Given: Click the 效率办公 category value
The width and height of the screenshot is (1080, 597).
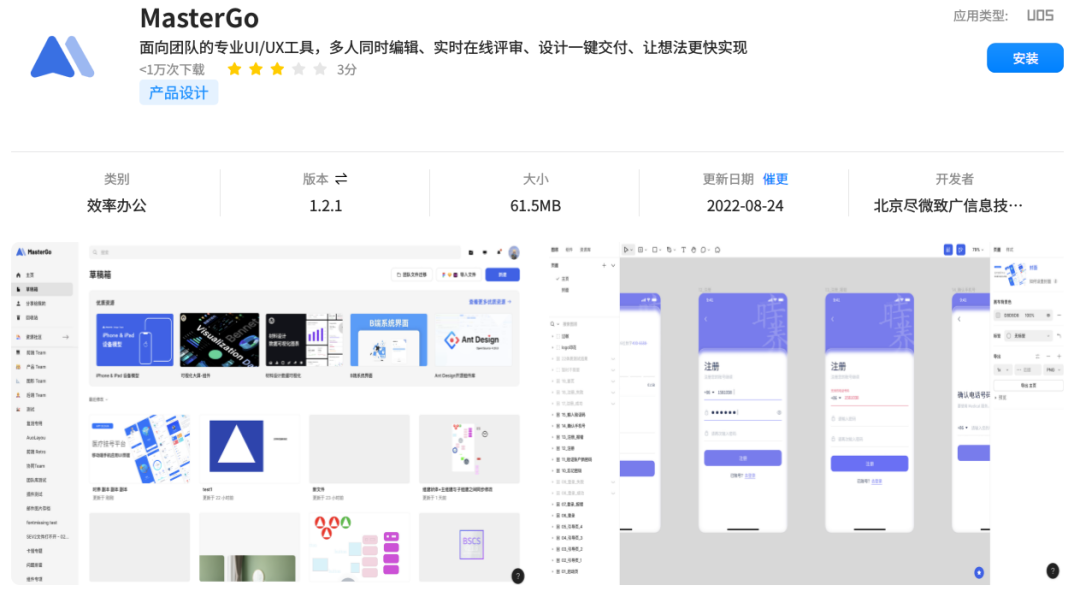Looking at the screenshot, I should pyautogui.click(x=116, y=206).
